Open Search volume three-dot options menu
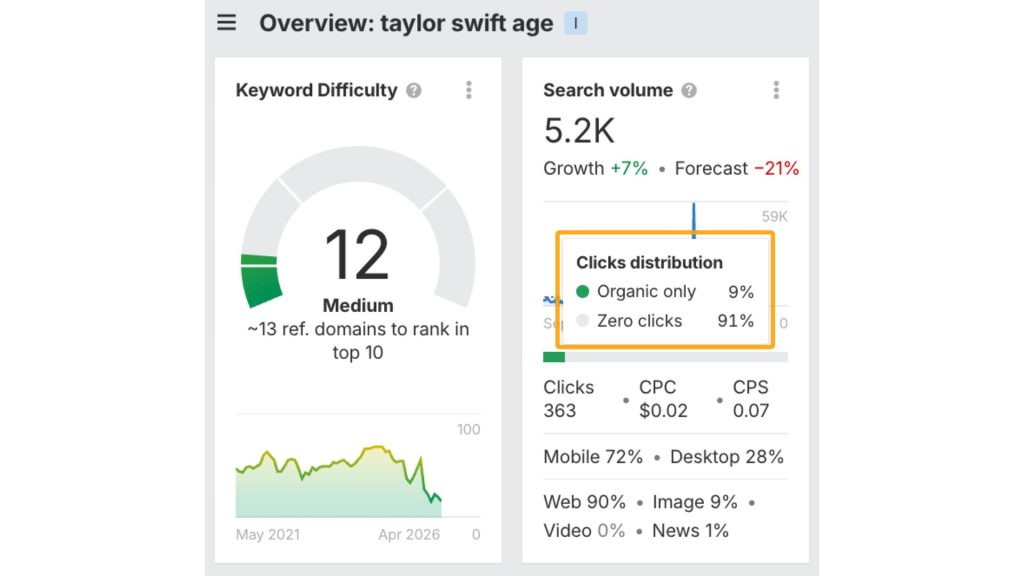Image resolution: width=1024 pixels, height=576 pixels. tap(776, 90)
